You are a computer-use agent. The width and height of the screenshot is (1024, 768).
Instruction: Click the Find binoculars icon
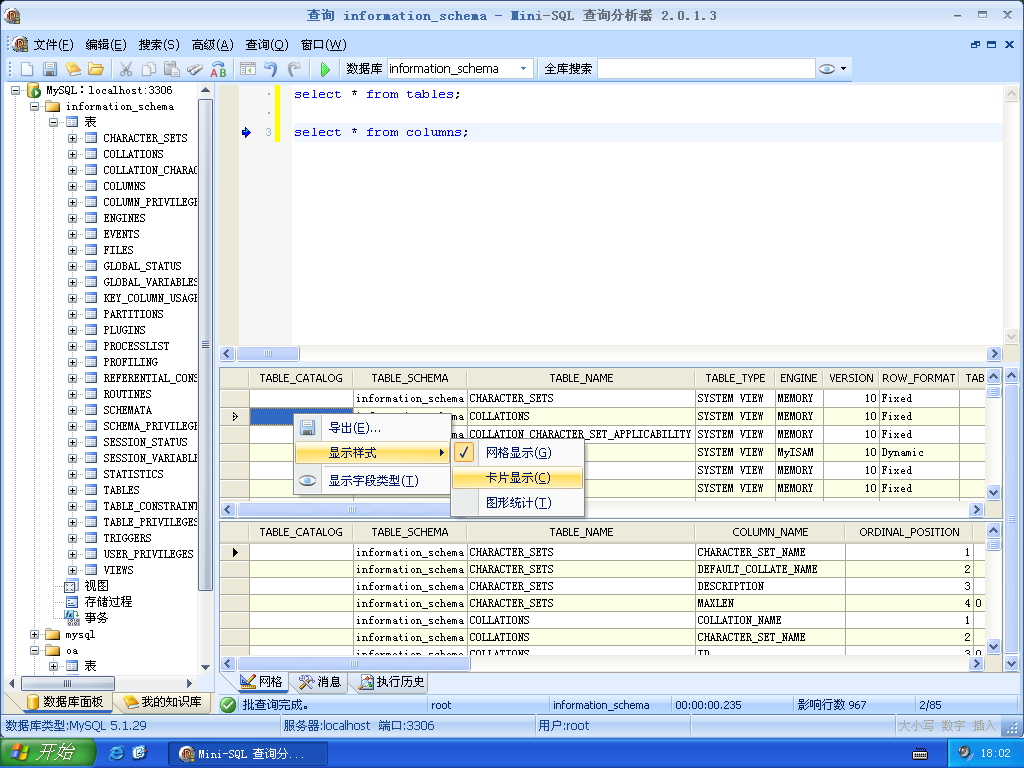point(195,69)
